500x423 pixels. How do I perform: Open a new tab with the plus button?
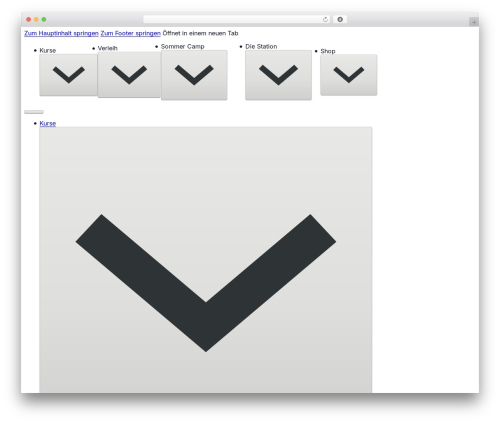tap(474, 22)
